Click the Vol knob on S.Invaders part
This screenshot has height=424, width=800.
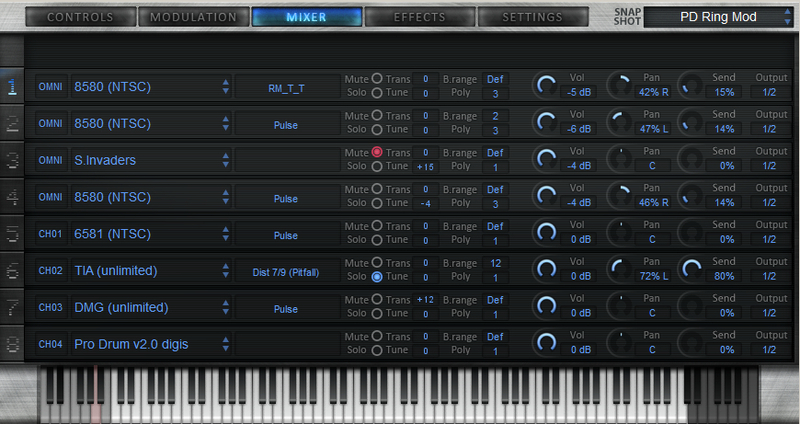tap(545, 159)
